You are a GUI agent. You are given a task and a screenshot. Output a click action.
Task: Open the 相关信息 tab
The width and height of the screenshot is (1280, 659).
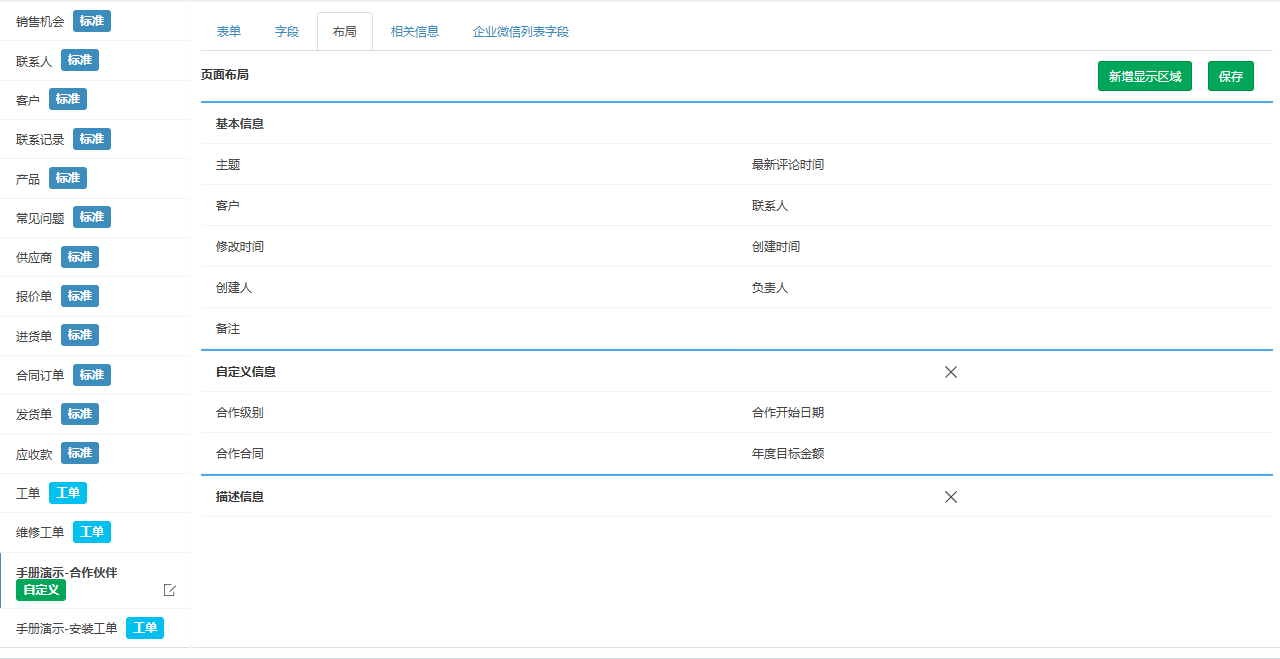point(415,31)
